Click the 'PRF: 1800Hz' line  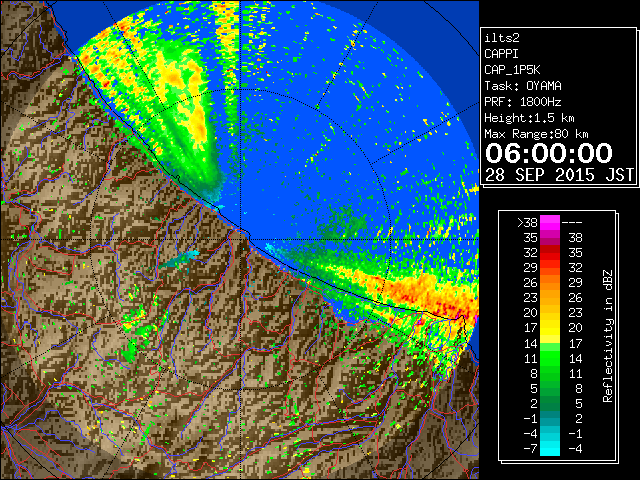[523, 102]
